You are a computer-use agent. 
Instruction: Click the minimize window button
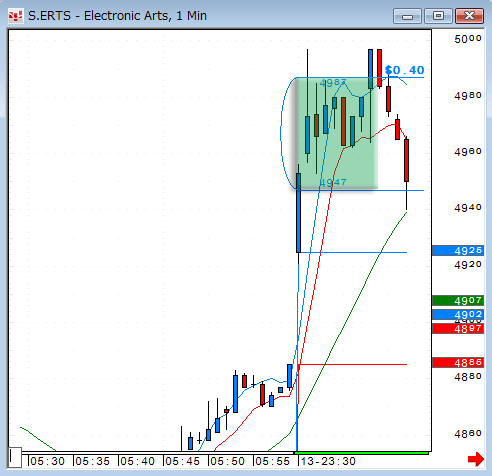(x=407, y=16)
